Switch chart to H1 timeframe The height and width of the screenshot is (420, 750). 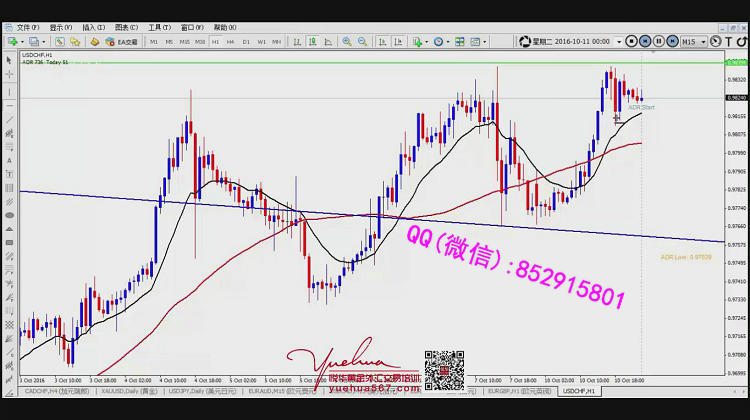coord(215,42)
